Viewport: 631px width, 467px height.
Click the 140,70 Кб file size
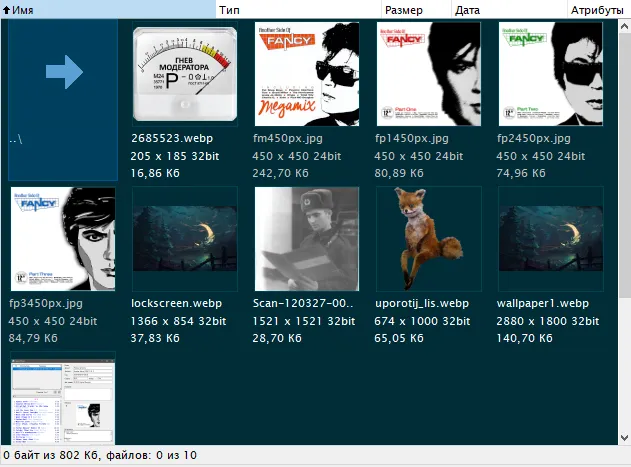(x=524, y=338)
